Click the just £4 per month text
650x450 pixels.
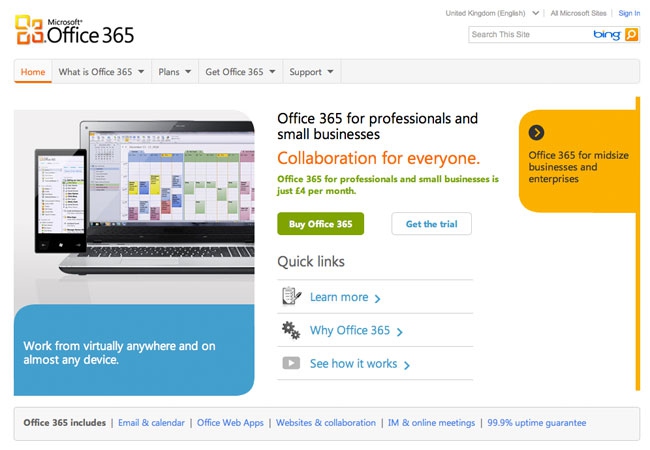(317, 191)
